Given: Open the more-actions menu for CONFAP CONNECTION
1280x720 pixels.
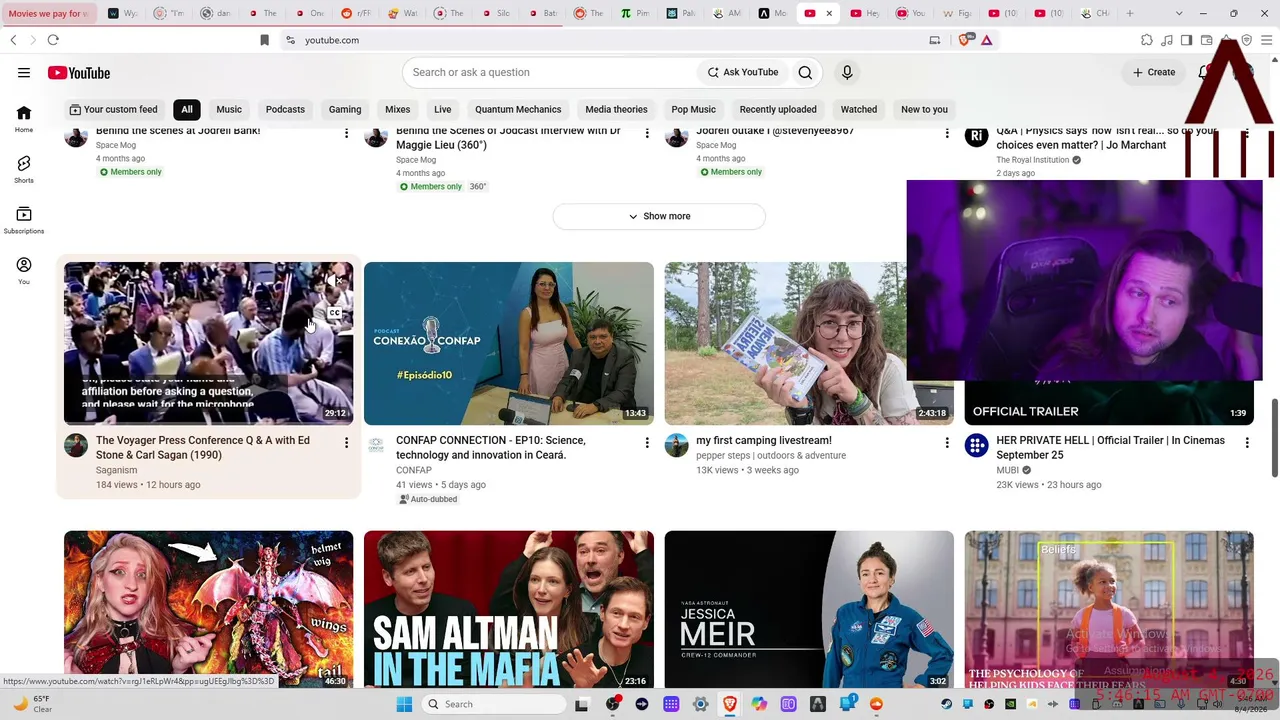Looking at the screenshot, I should 647,442.
